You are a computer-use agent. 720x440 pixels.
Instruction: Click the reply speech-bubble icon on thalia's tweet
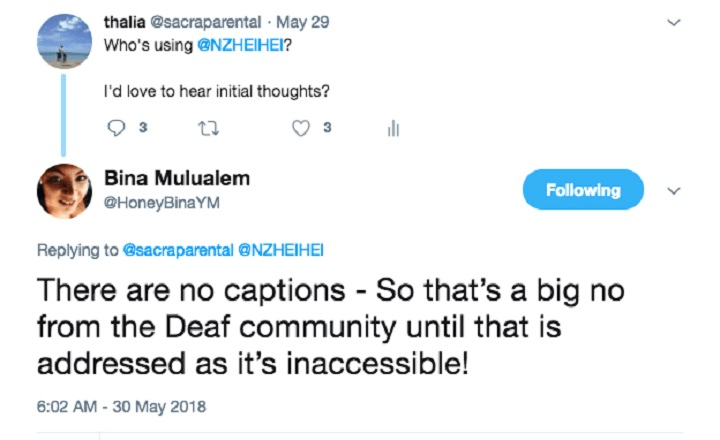coord(115,128)
